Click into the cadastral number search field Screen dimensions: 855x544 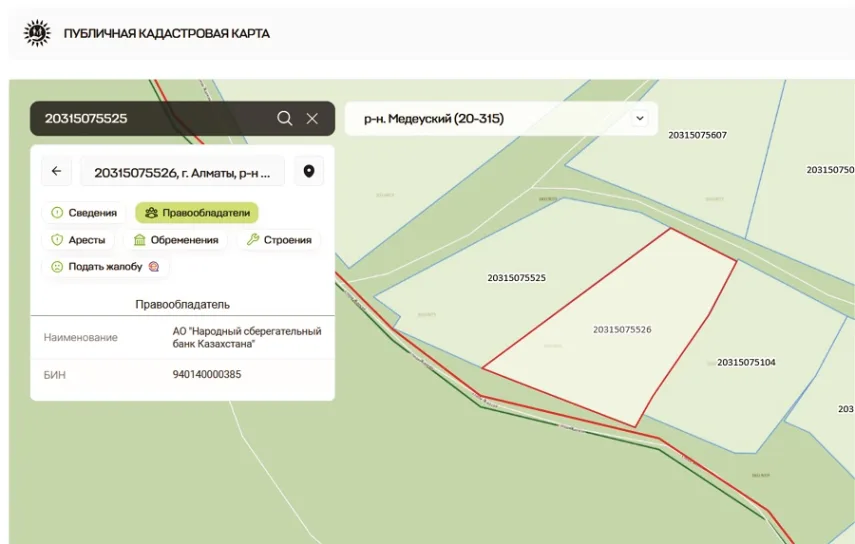click(x=150, y=118)
